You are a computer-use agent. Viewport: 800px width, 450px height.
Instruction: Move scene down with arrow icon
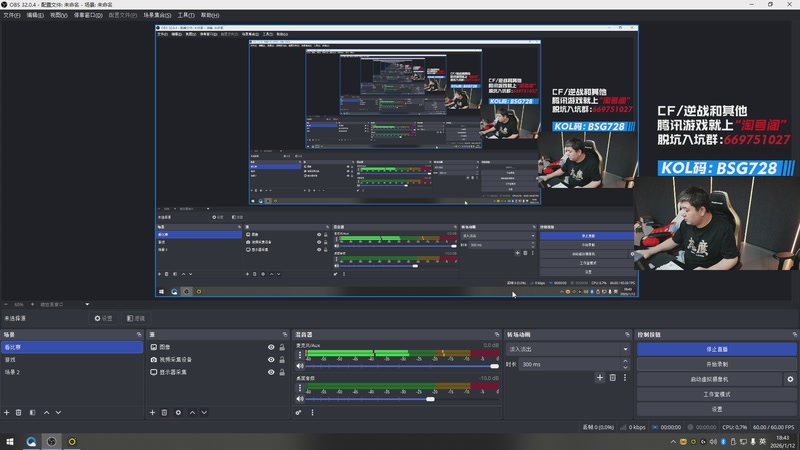click(x=58, y=412)
